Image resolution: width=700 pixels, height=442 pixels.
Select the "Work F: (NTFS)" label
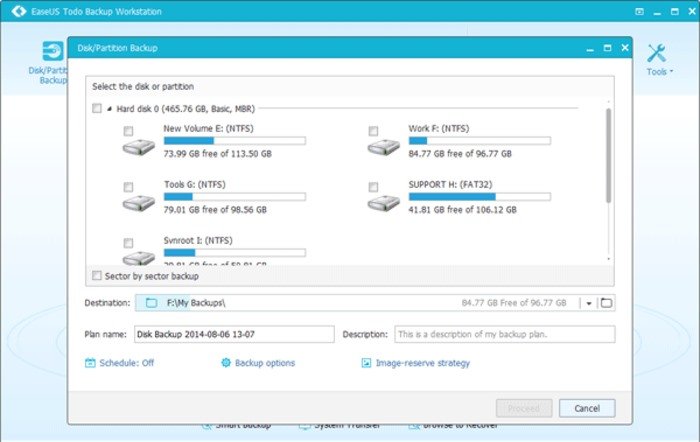(x=439, y=129)
